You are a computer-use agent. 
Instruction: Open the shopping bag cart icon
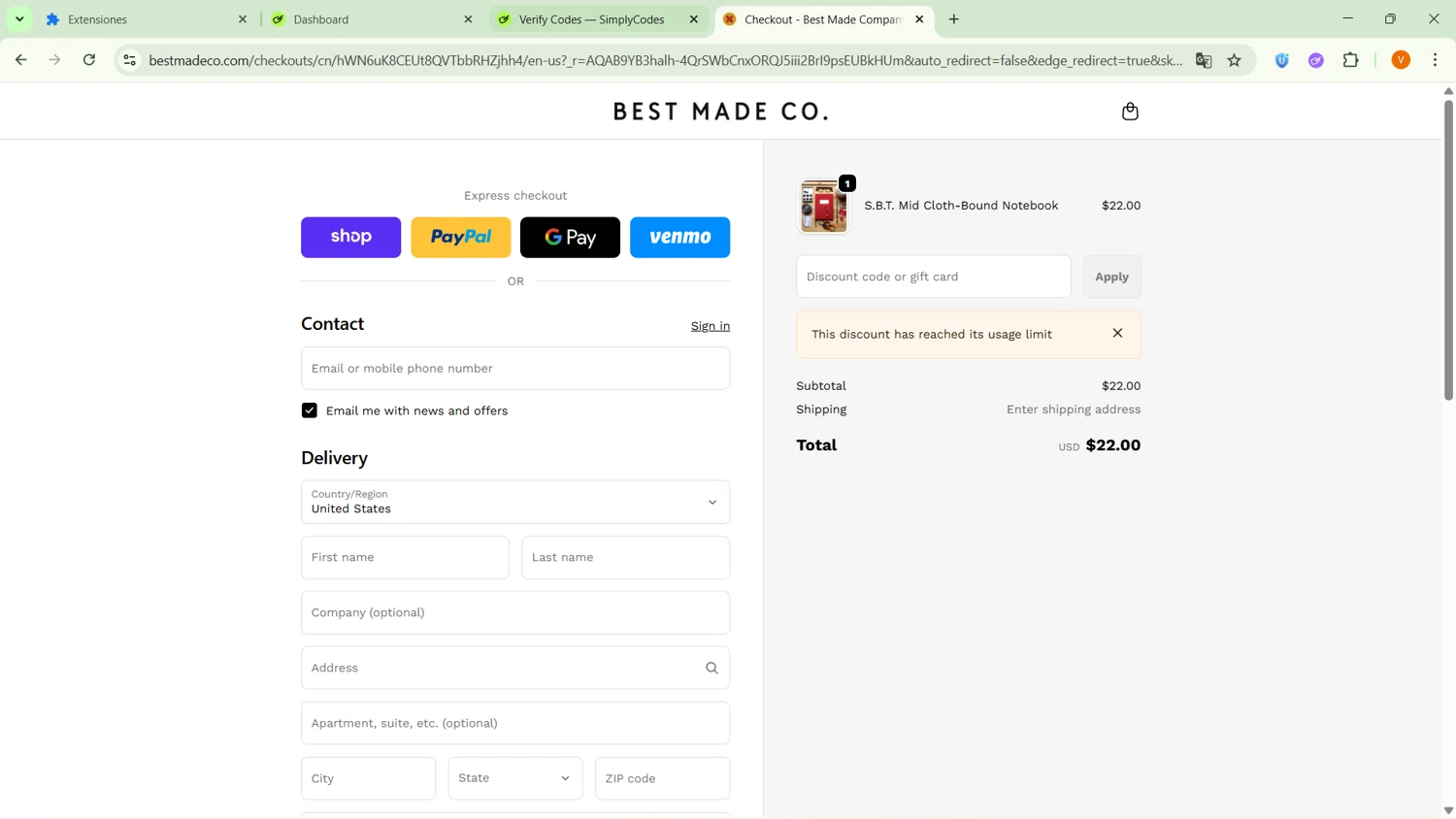tap(1130, 112)
